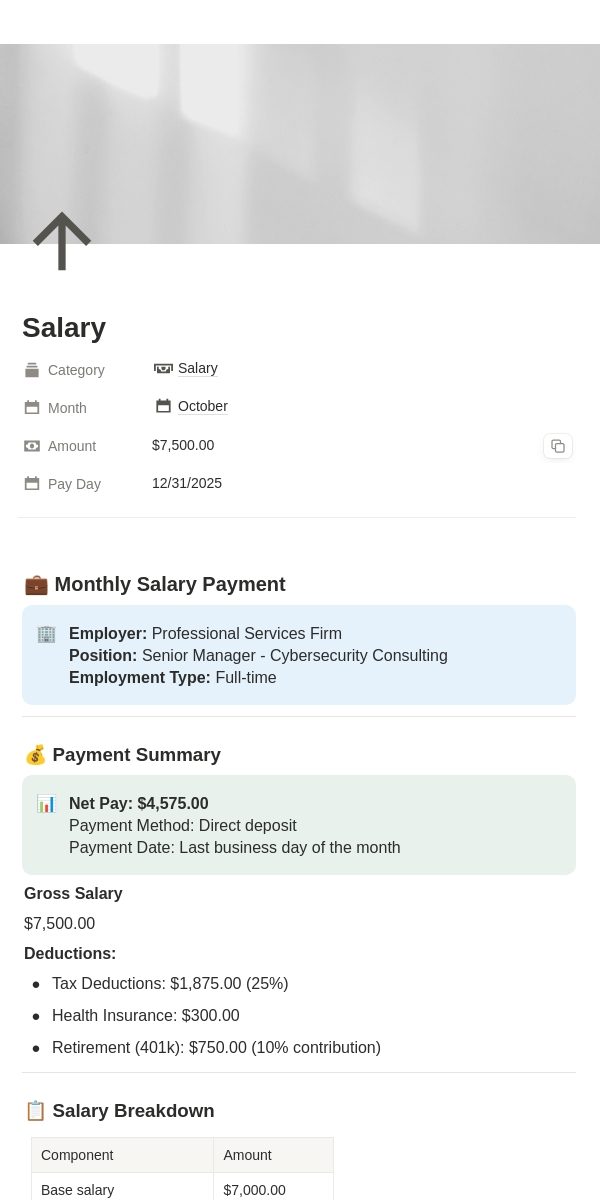
Task: Click the up arrow page icon
Action: (x=62, y=241)
